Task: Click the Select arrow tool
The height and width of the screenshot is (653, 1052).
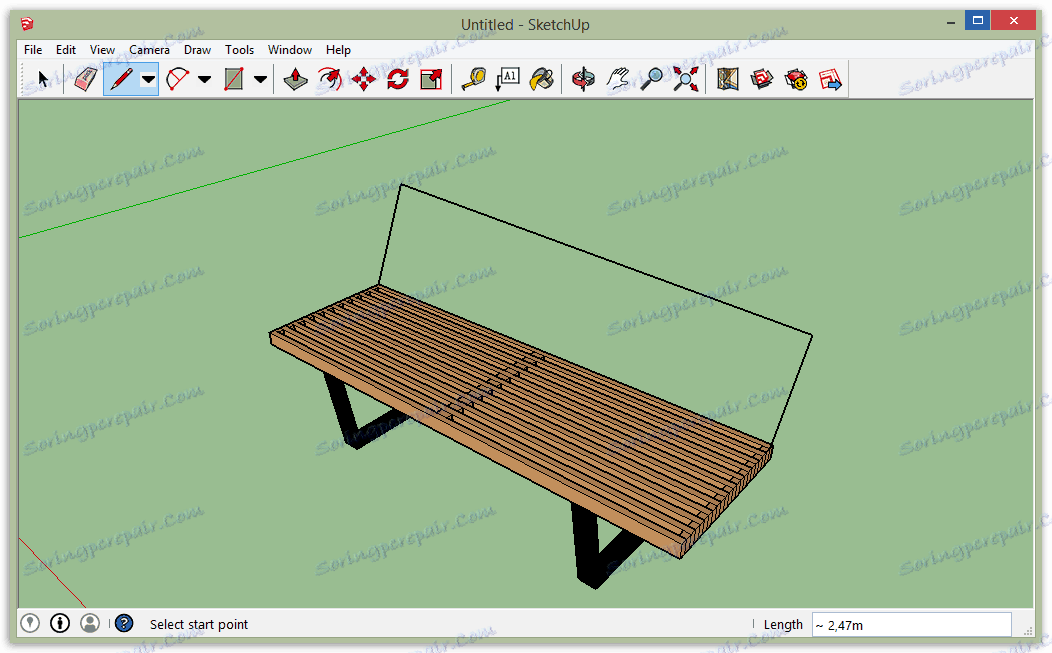Action: (x=43, y=79)
